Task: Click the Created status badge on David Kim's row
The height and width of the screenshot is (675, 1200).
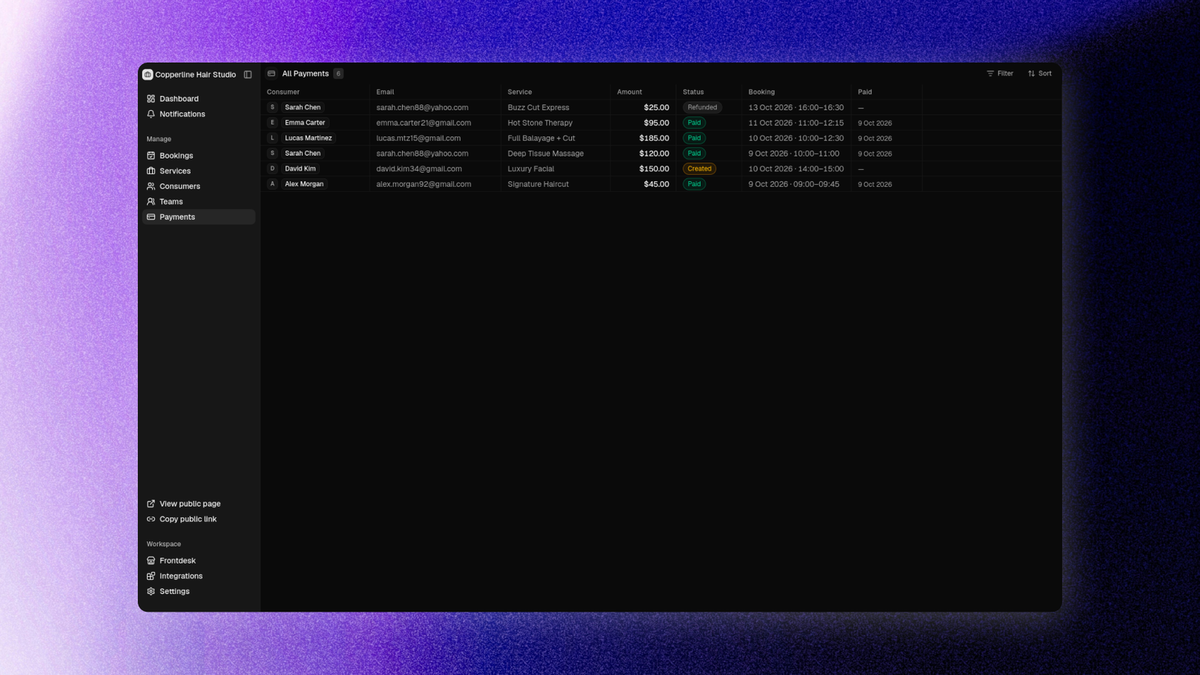Action: 700,169
